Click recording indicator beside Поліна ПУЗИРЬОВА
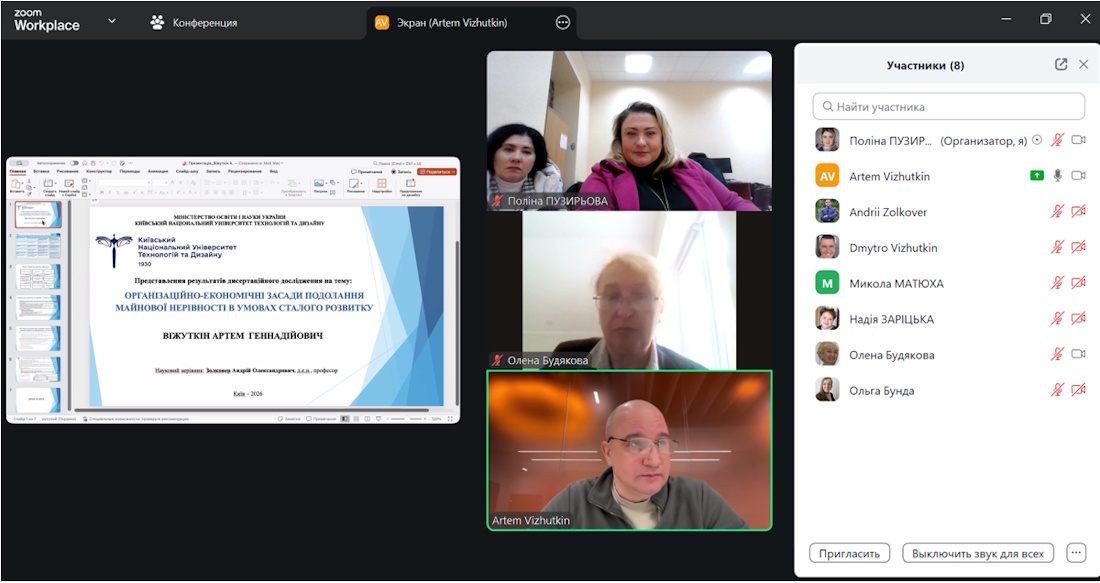This screenshot has width=1100, height=583. tap(1037, 141)
